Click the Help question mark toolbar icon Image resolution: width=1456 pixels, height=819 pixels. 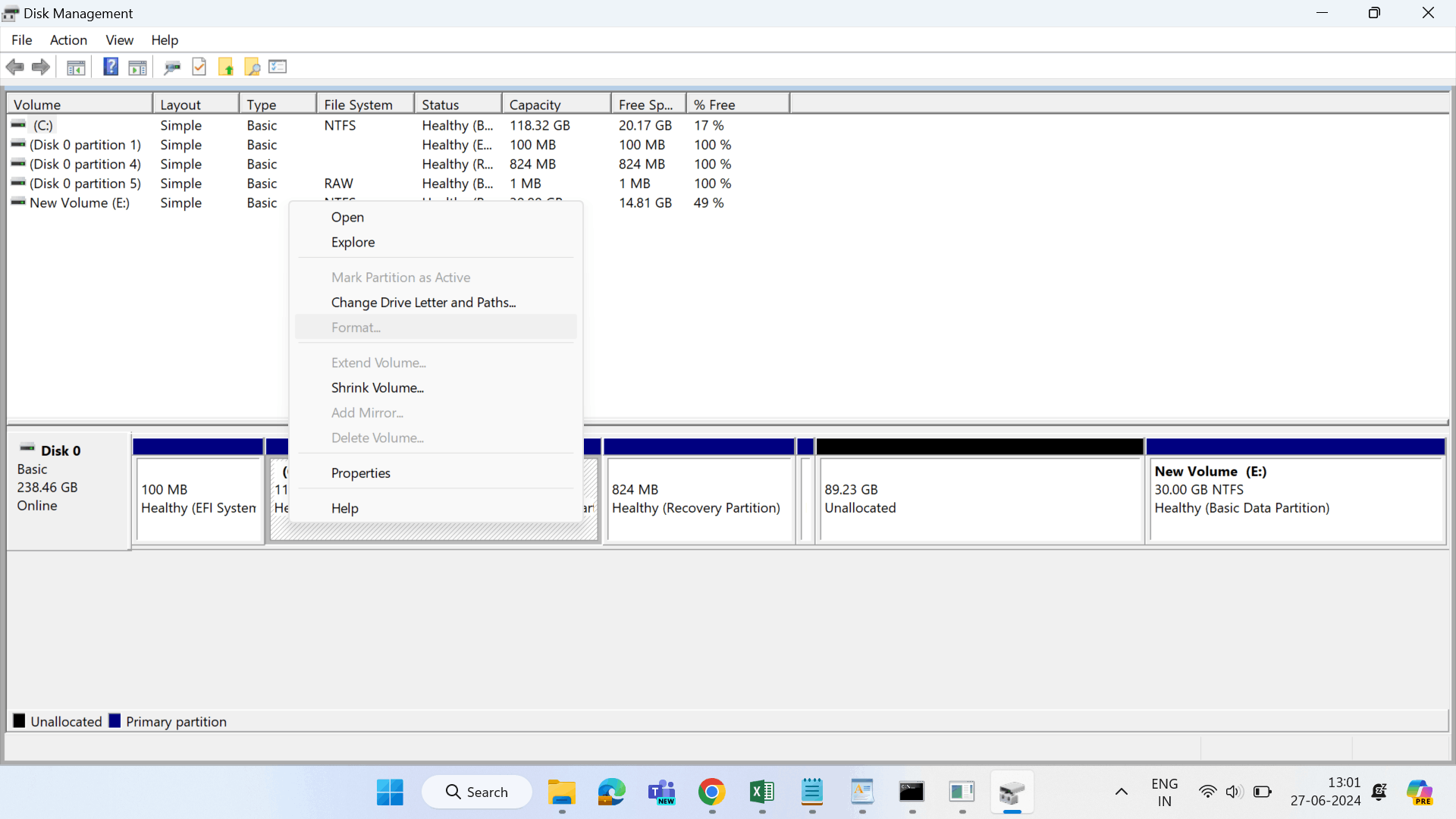(111, 67)
